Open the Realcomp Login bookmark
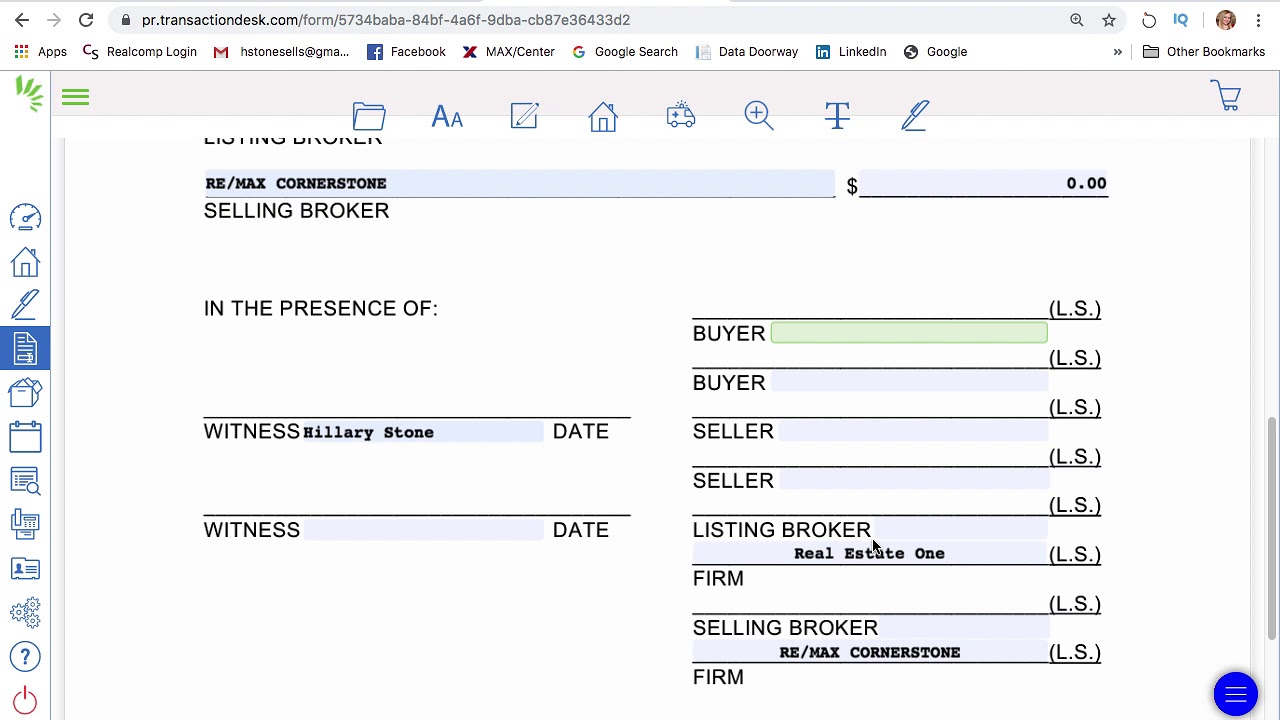 pos(141,52)
